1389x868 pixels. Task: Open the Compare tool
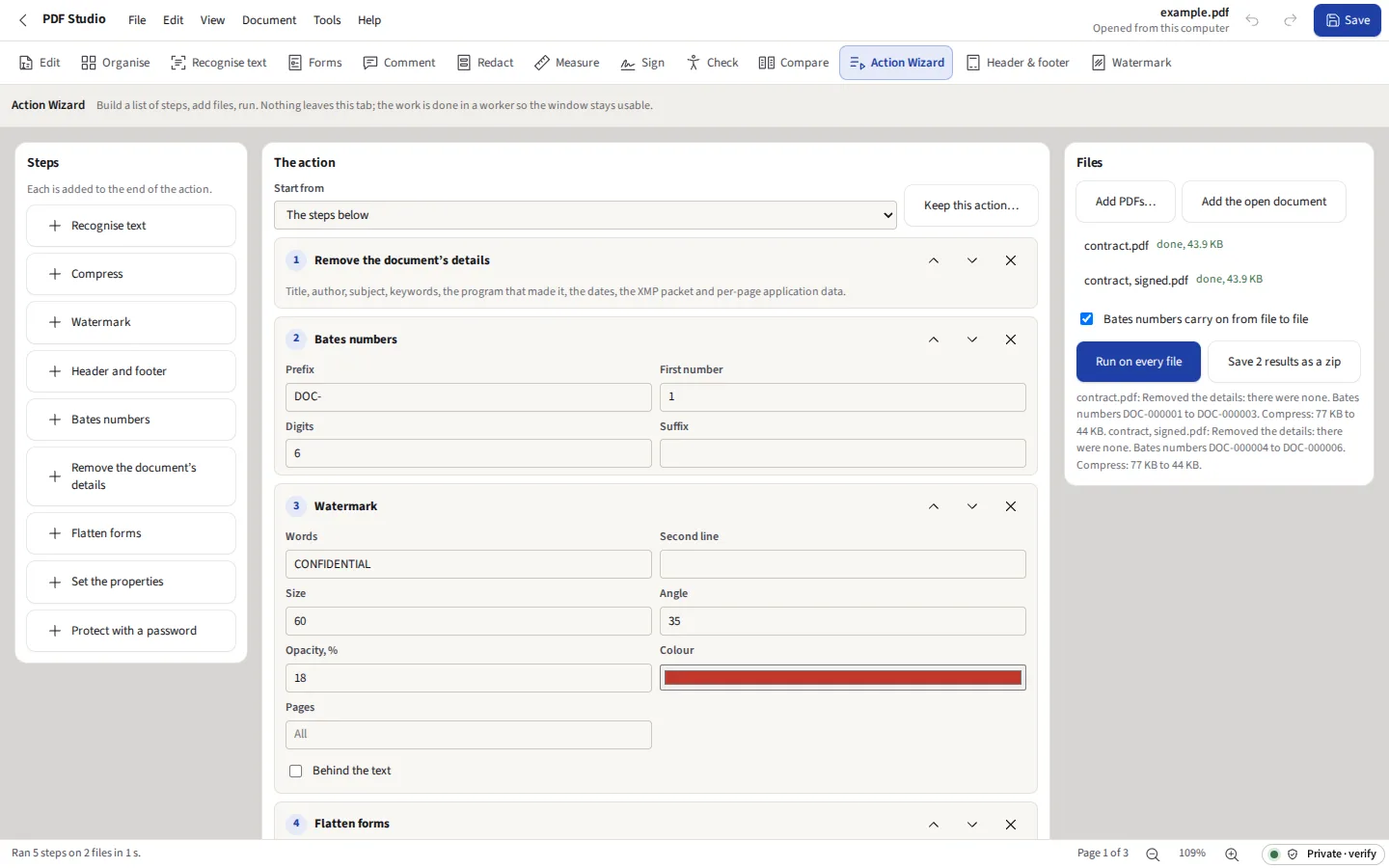click(x=794, y=63)
